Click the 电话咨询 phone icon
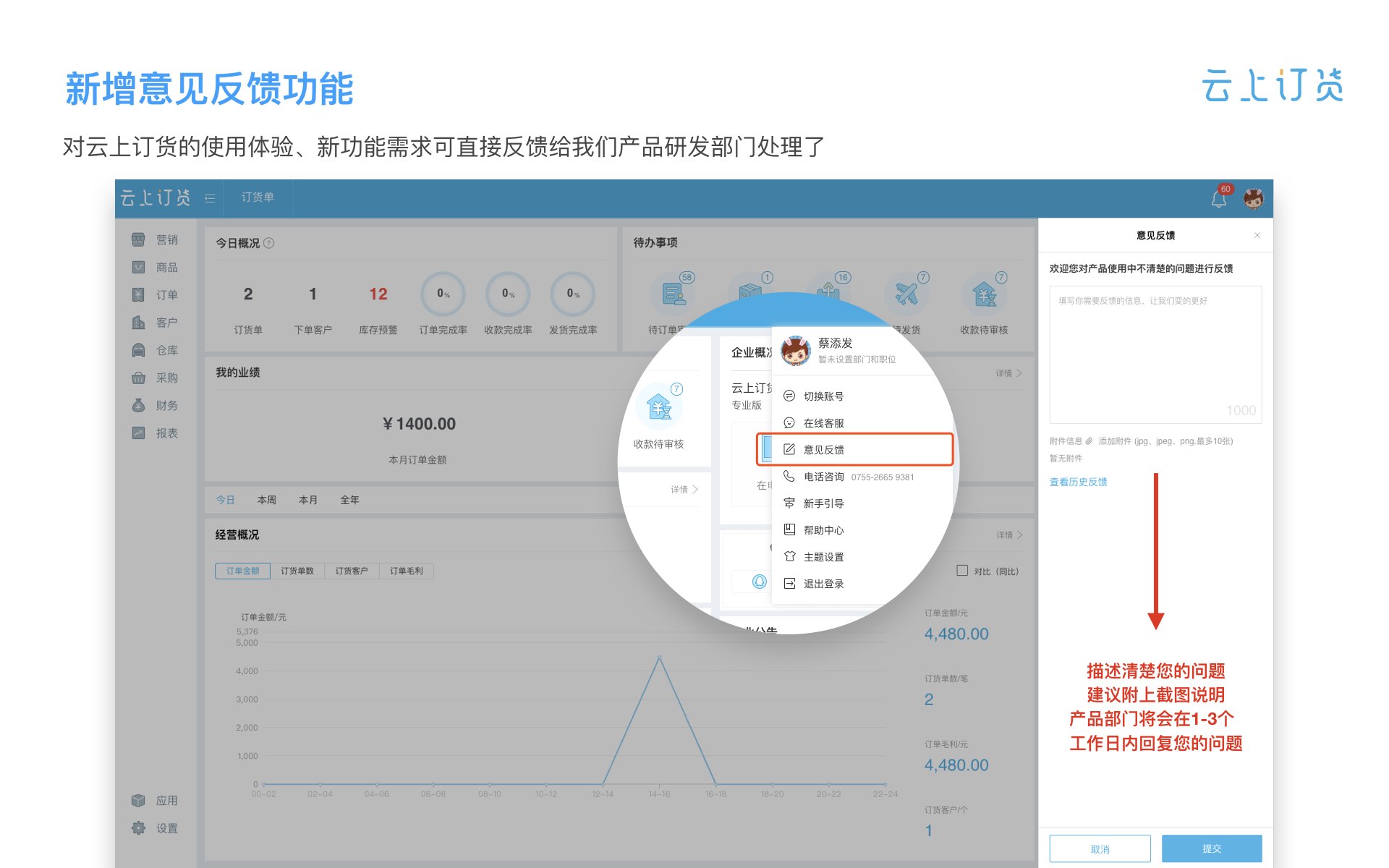Screen dimensions: 1389x868 click(789, 476)
